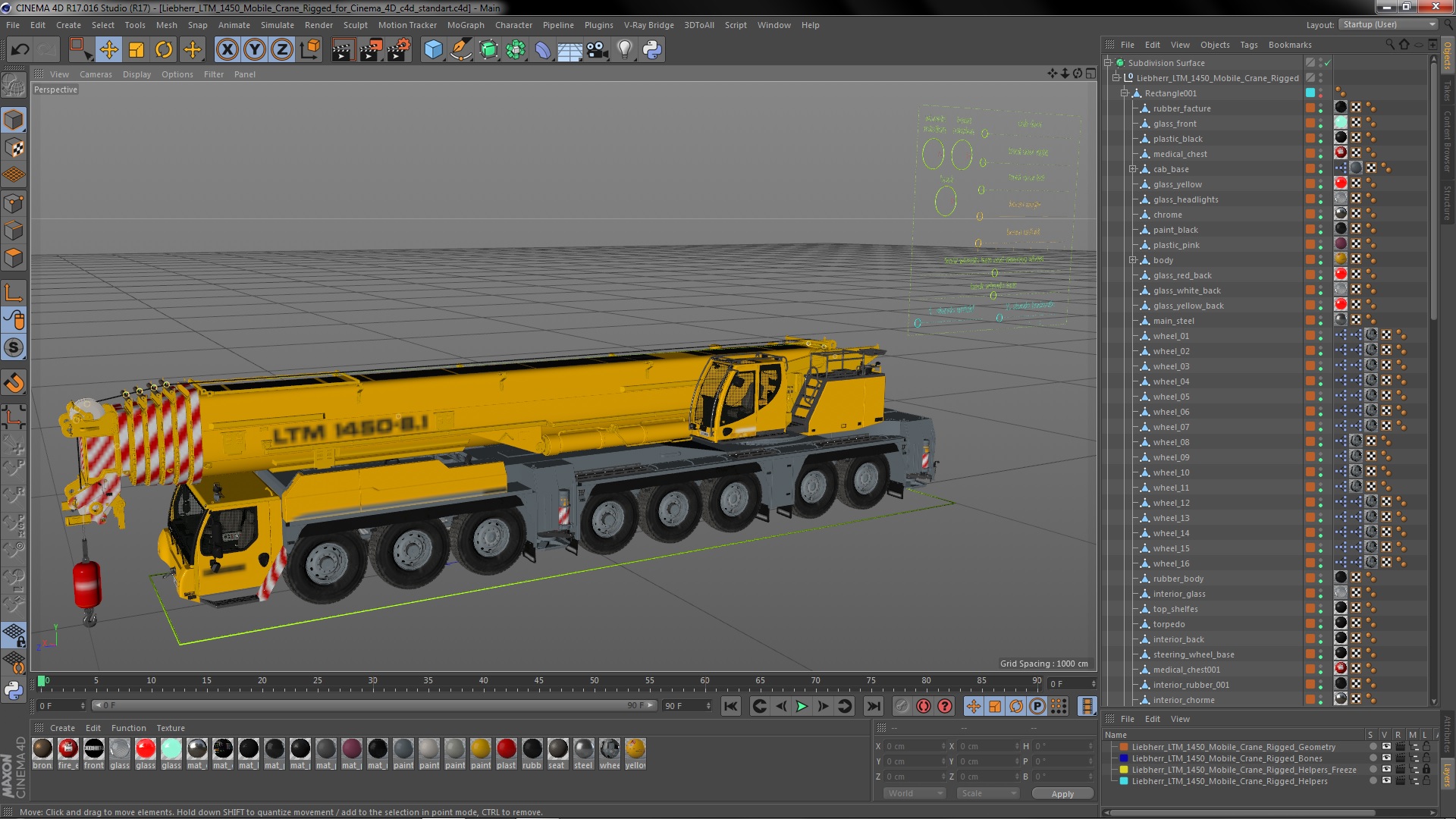Activate the Move tool in top toolbar
Image resolution: width=1456 pixels, height=819 pixels.
coord(108,50)
